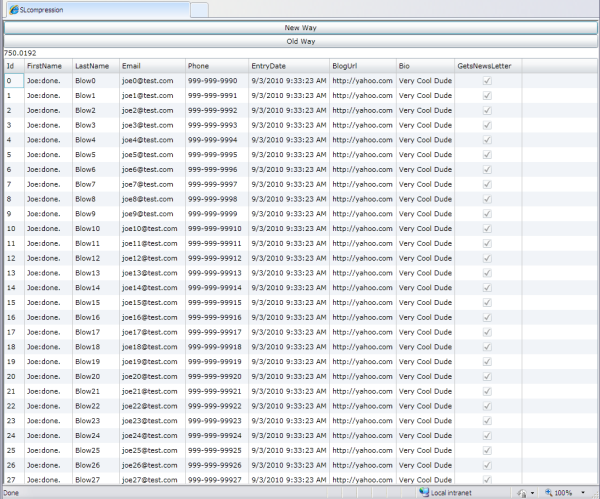Click the protected mode security icon

point(522,493)
